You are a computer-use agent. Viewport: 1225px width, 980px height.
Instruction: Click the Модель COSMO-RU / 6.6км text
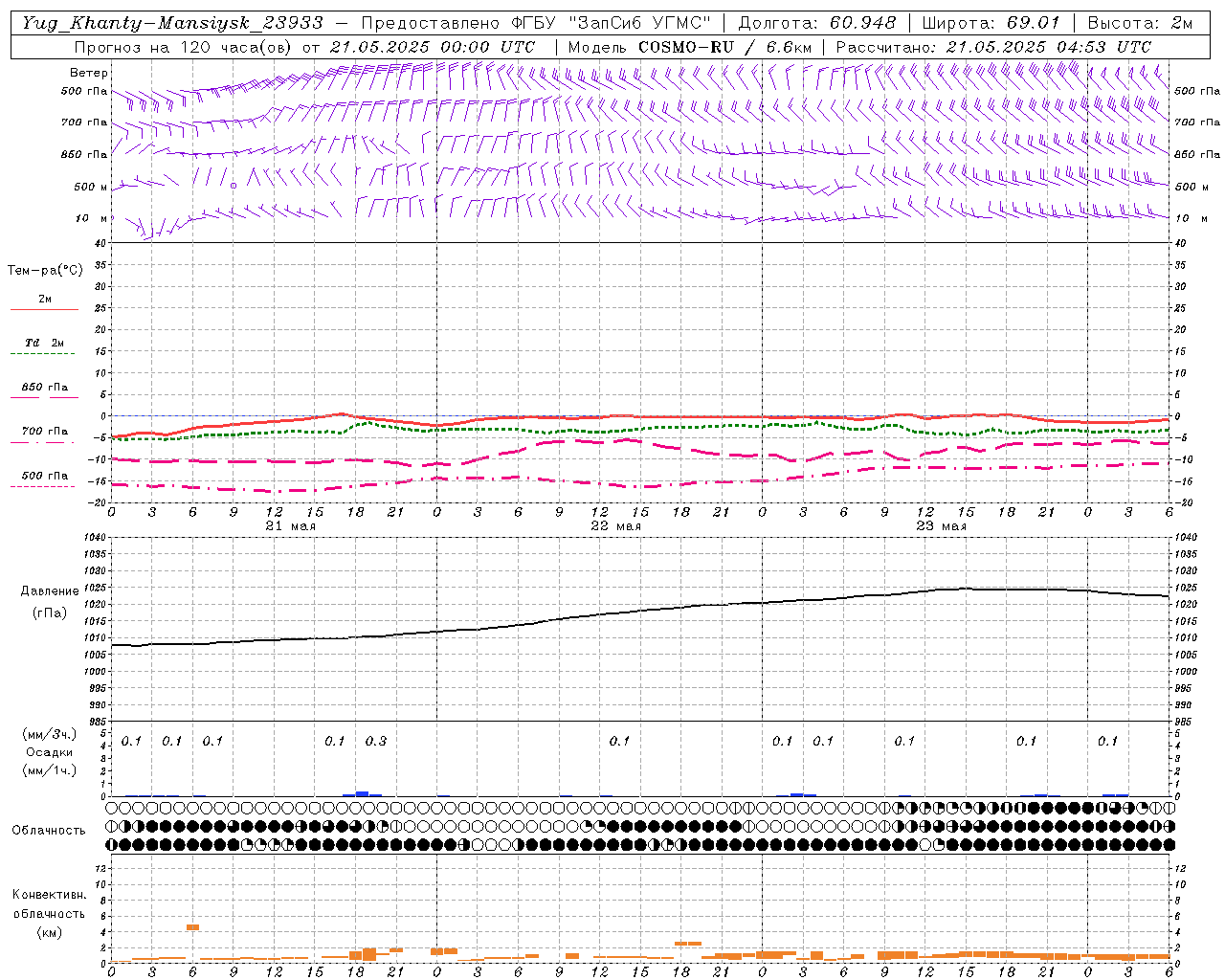[x=689, y=47]
